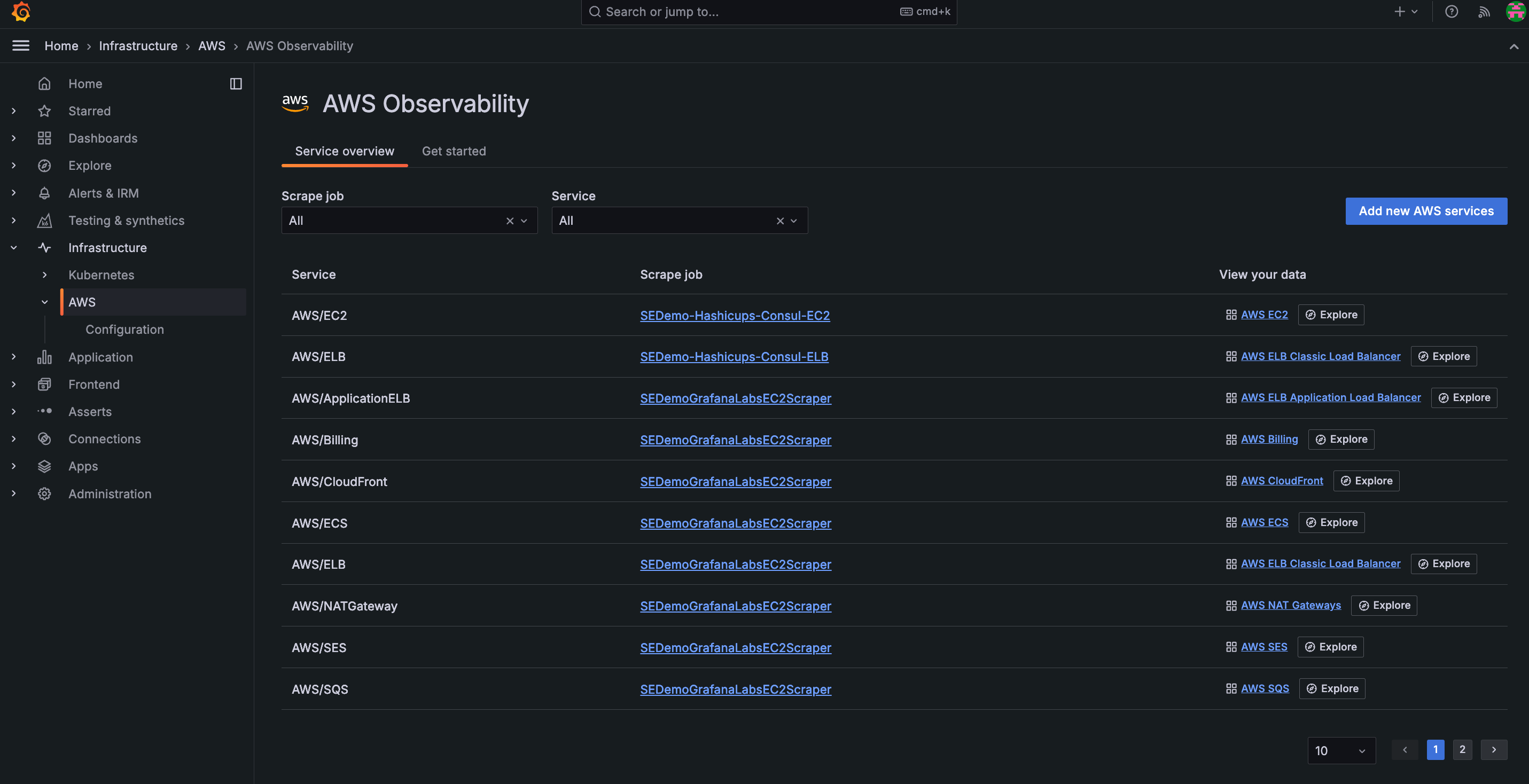Click the Asserts icon in the sidebar

tap(44, 411)
